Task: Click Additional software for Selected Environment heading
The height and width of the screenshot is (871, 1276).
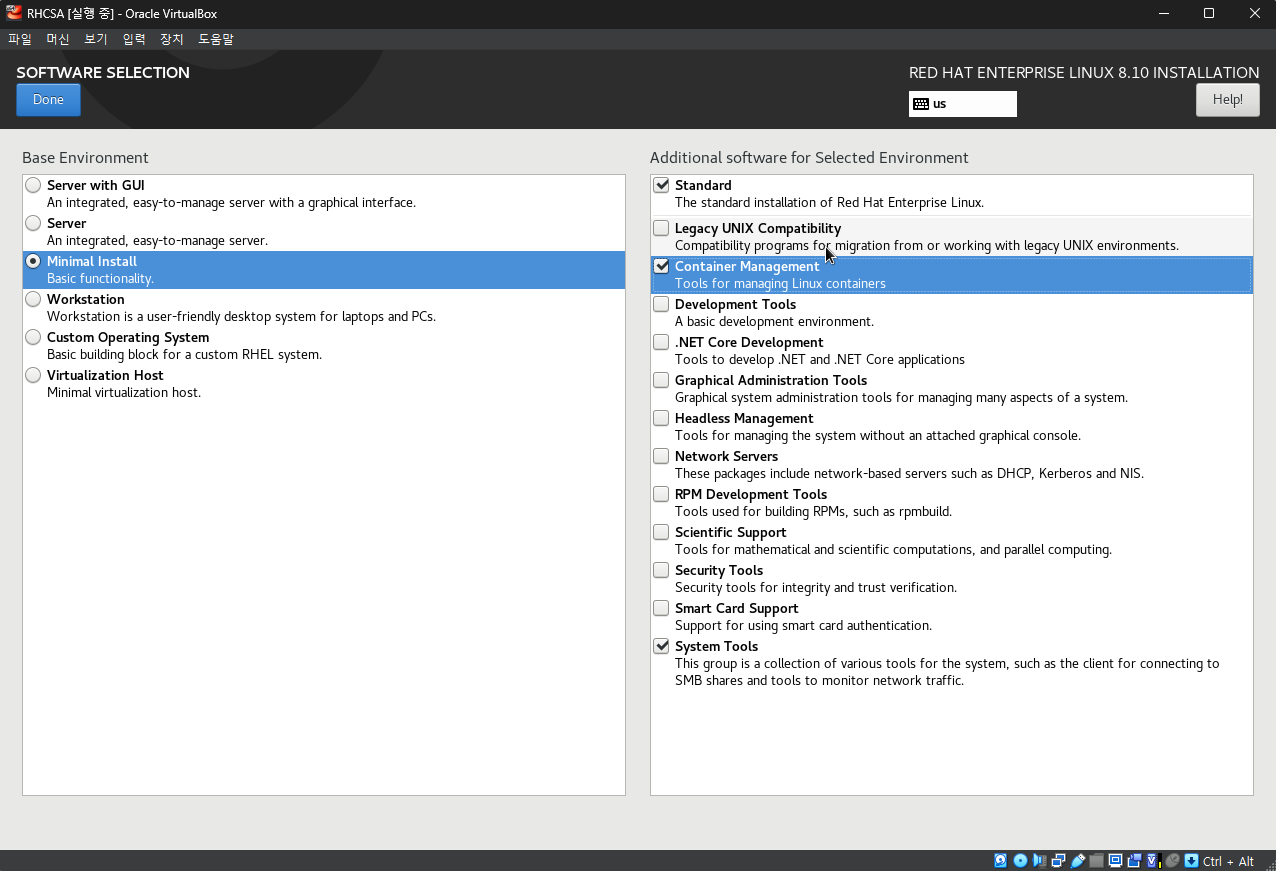Action: pos(809,157)
